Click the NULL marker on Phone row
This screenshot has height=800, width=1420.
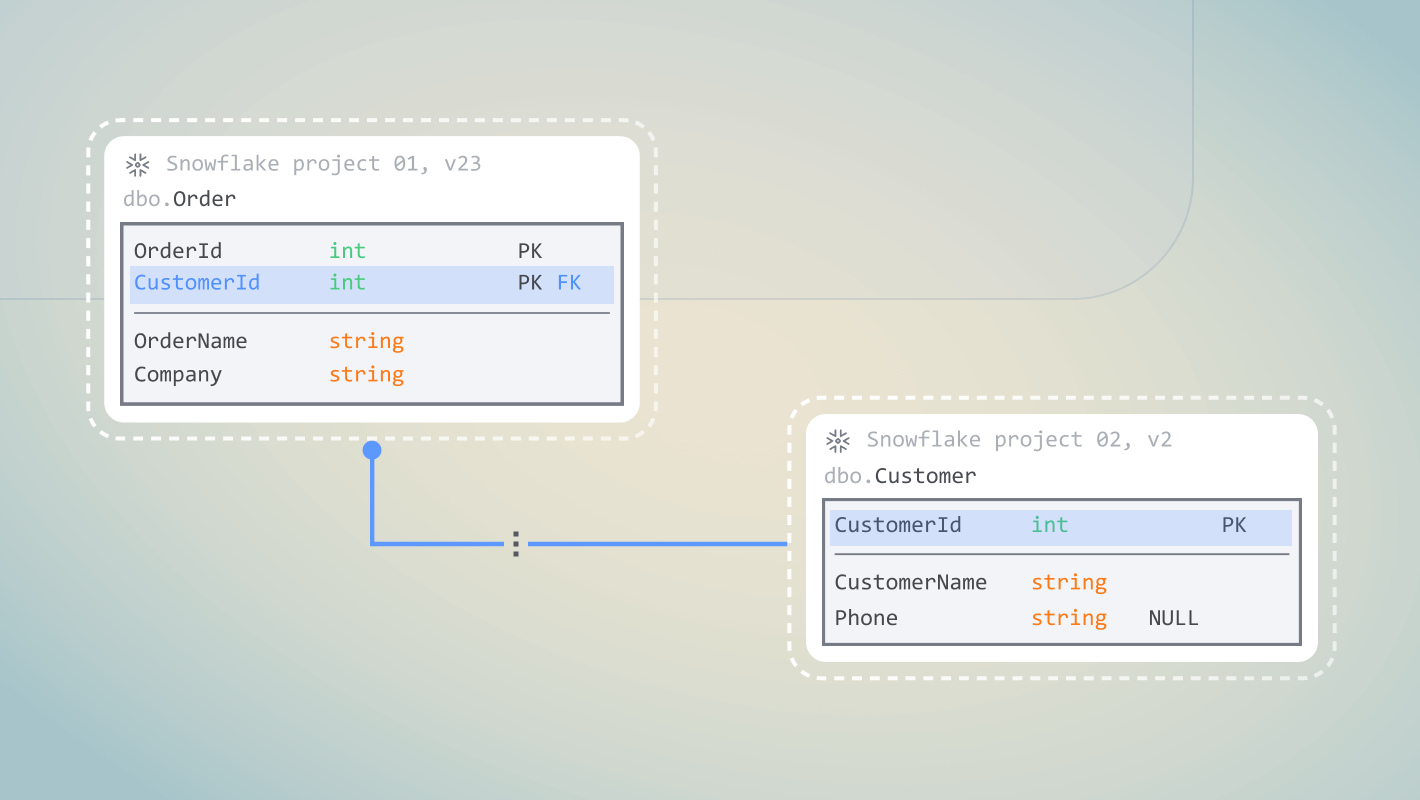(1173, 618)
